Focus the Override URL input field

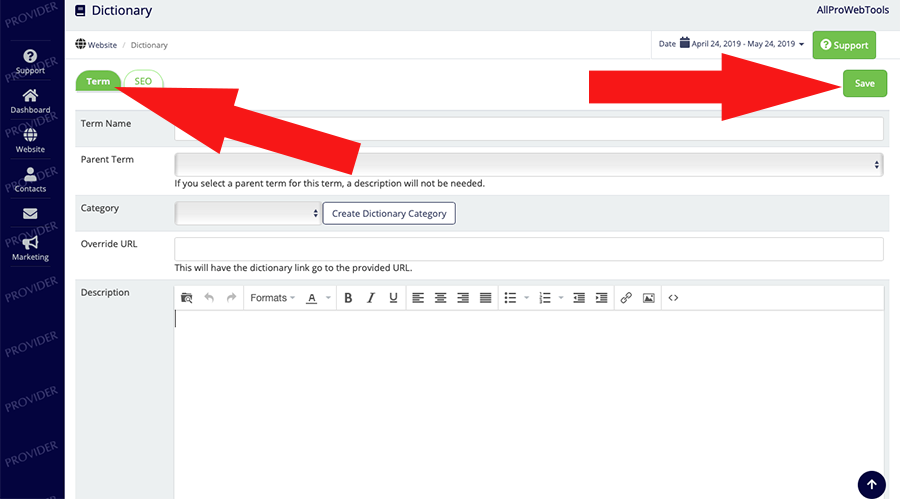point(528,249)
